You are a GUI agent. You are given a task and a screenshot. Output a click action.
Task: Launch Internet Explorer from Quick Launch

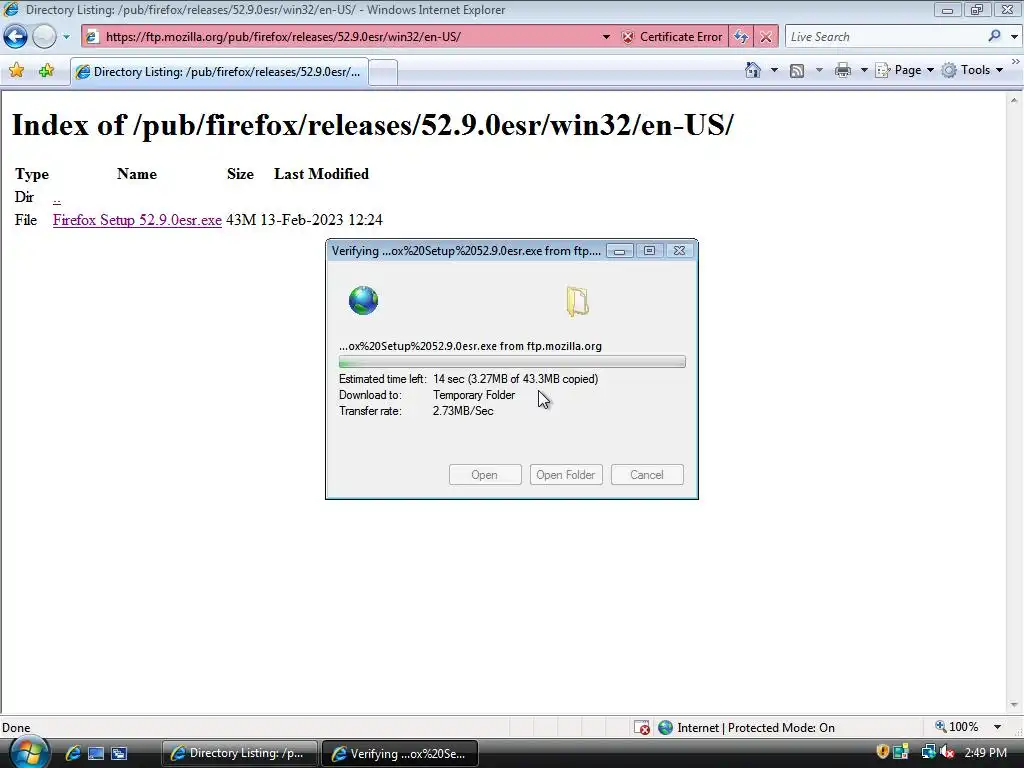tap(72, 754)
